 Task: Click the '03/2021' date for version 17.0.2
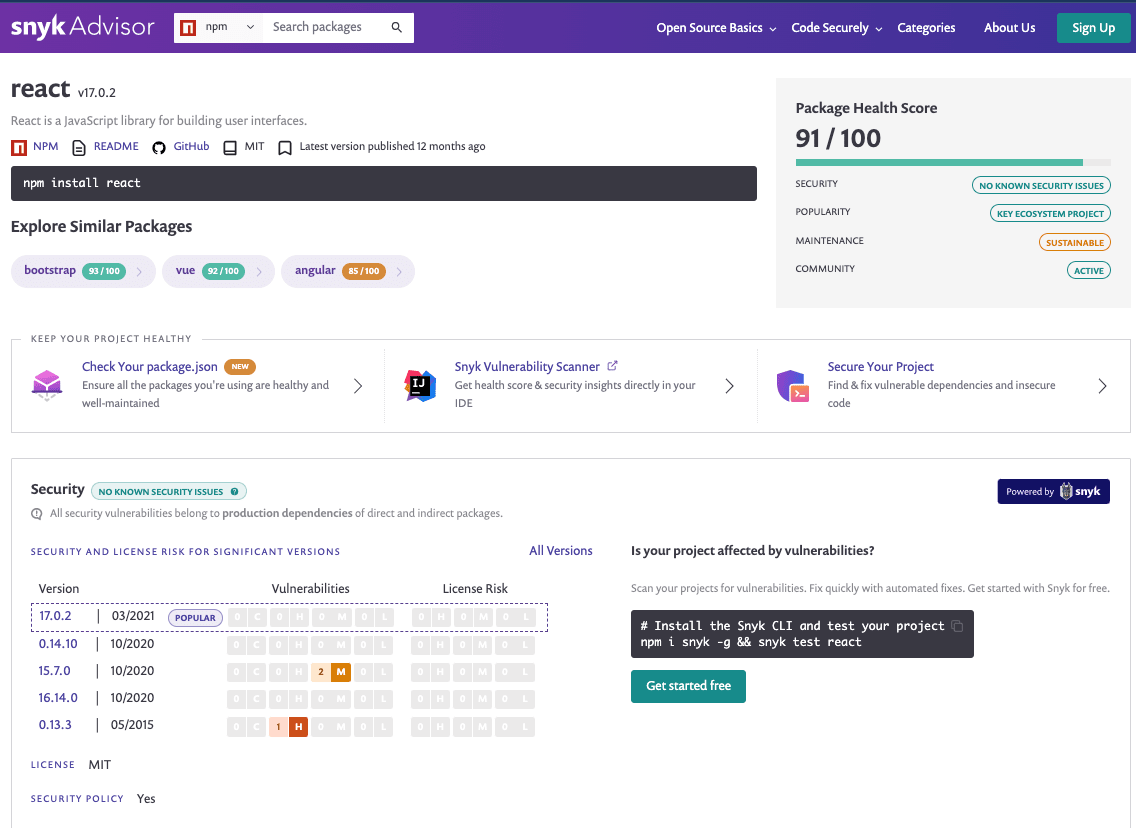(133, 616)
